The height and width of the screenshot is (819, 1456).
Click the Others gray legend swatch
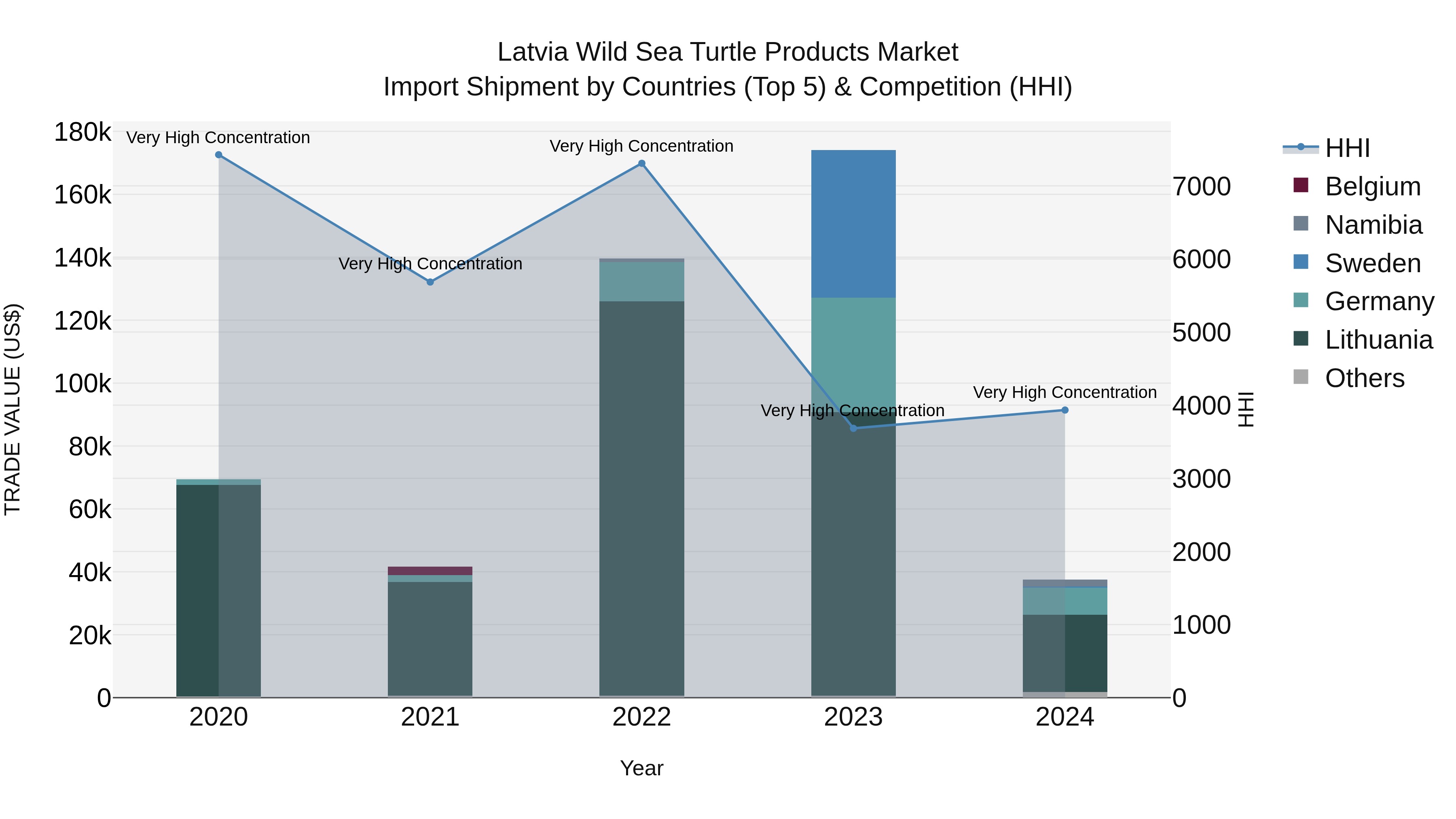tap(1301, 377)
